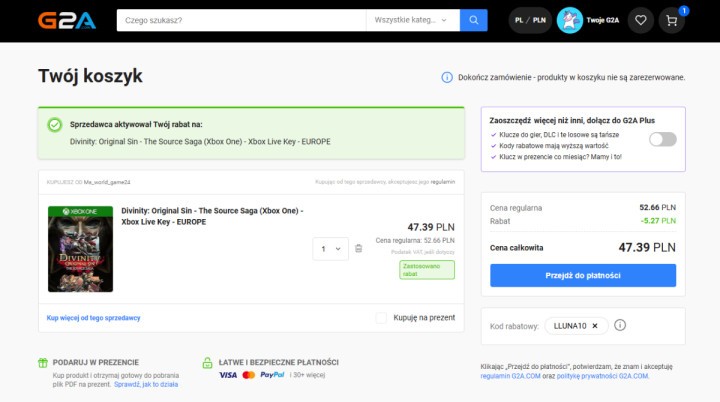Screen dimensions: 720x402
Task: Open politykę prywatności G2A.COM link
Action: tap(602, 376)
